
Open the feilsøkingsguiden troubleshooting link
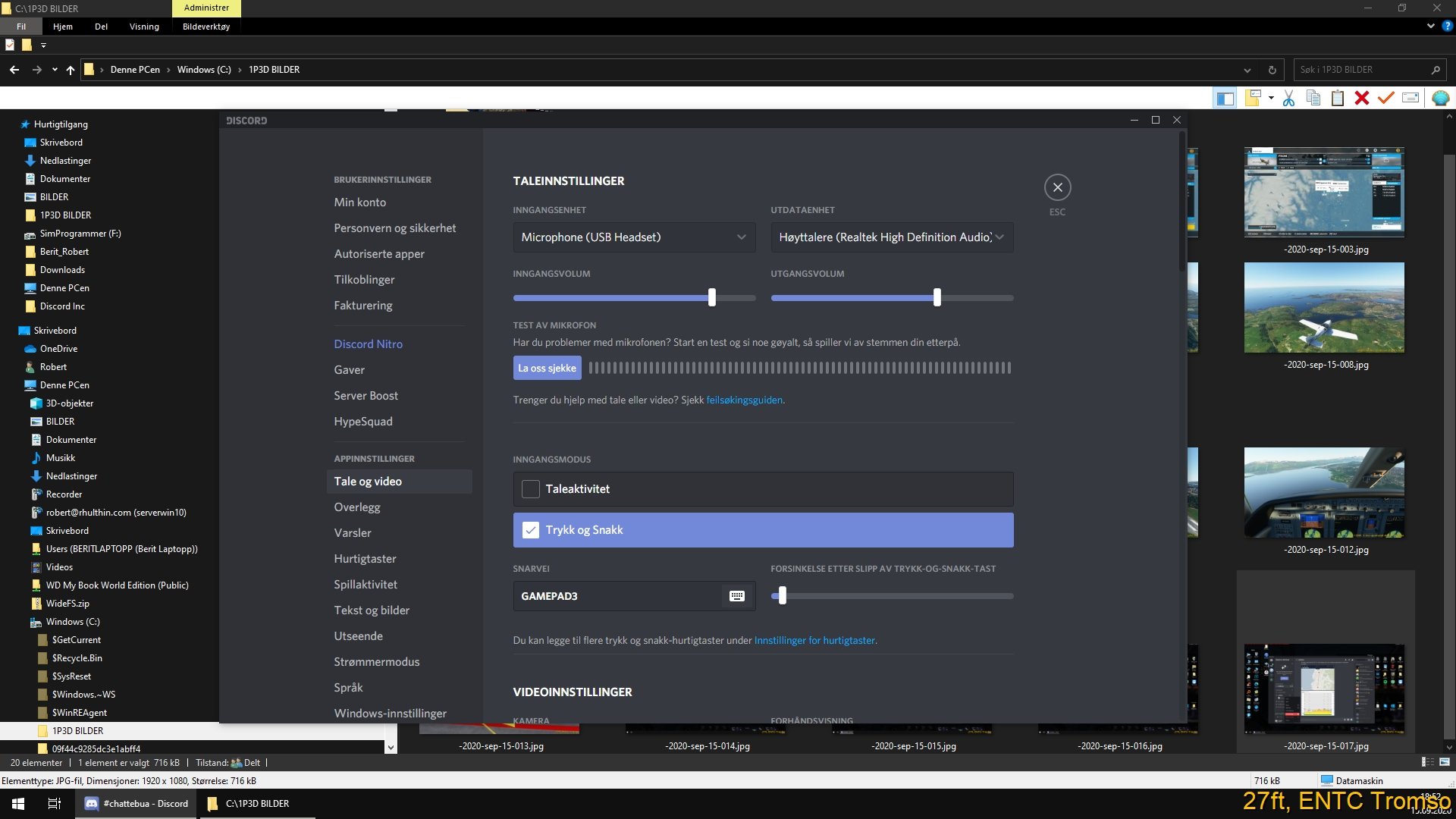coord(744,399)
